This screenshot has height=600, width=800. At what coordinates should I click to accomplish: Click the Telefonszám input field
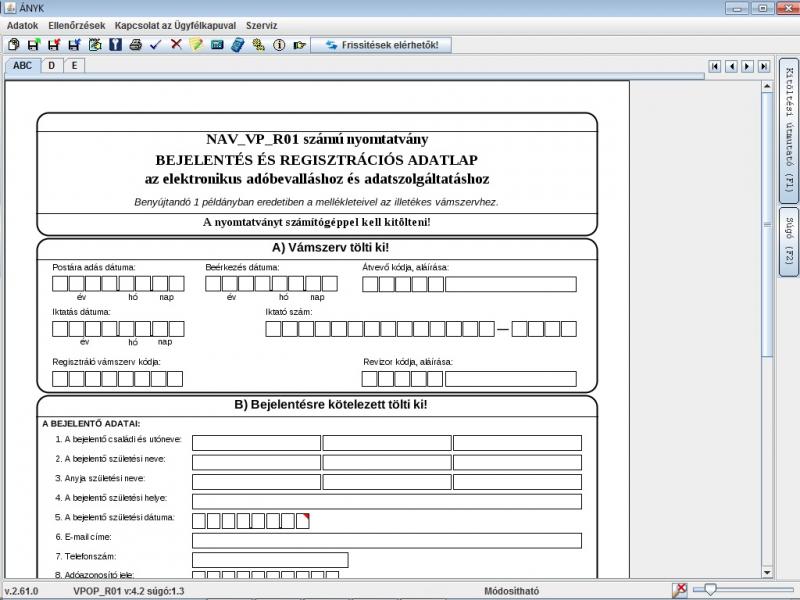[x=270, y=560]
